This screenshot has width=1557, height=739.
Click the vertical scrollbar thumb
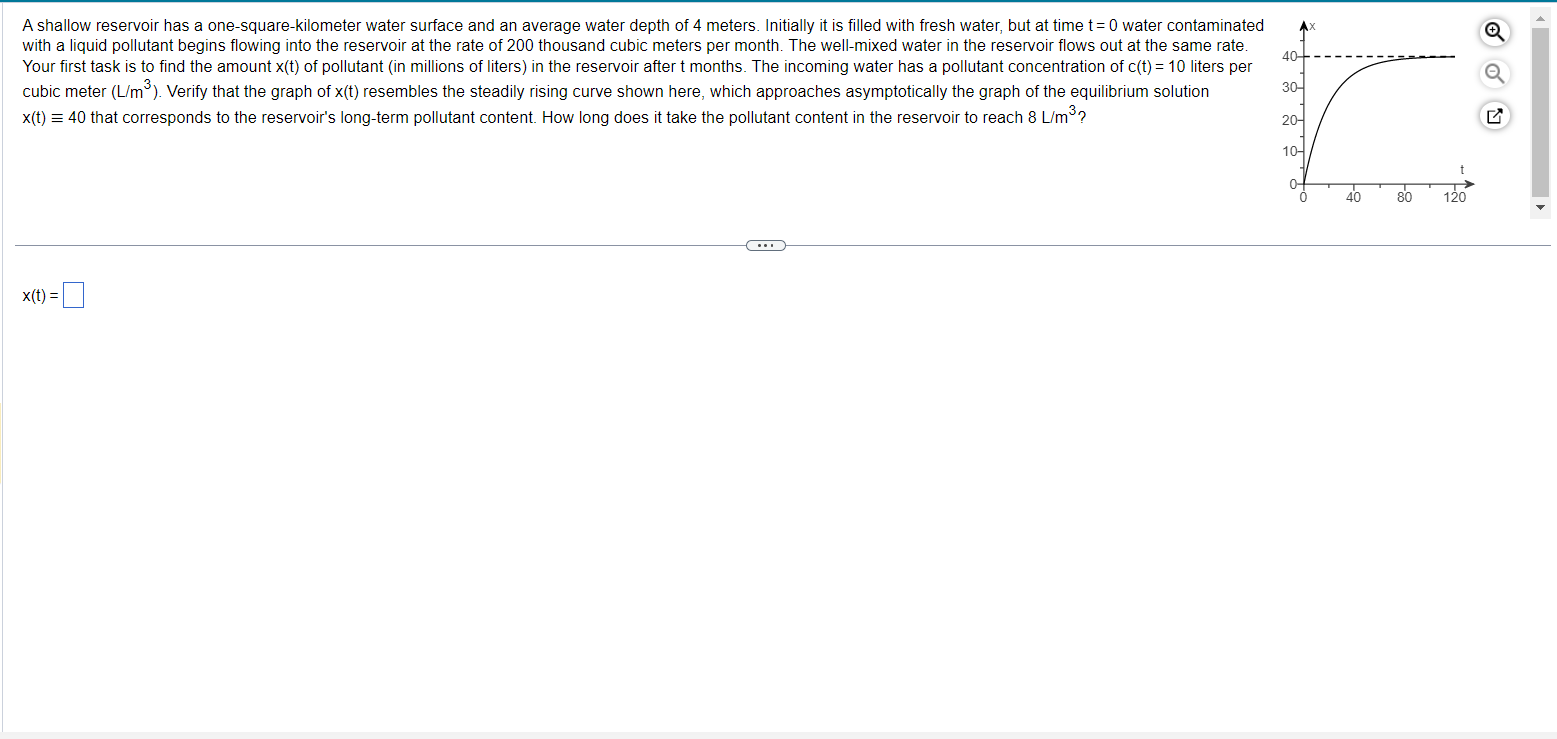(1540, 112)
